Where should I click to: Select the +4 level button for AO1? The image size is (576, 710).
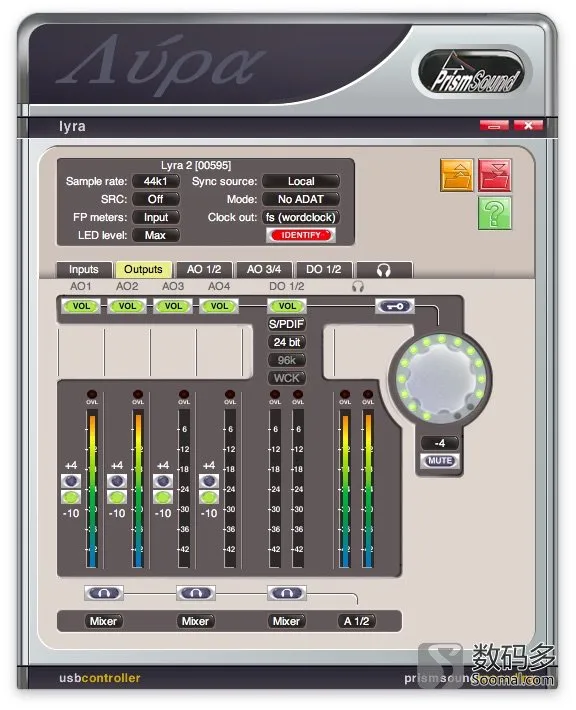click(x=71, y=481)
